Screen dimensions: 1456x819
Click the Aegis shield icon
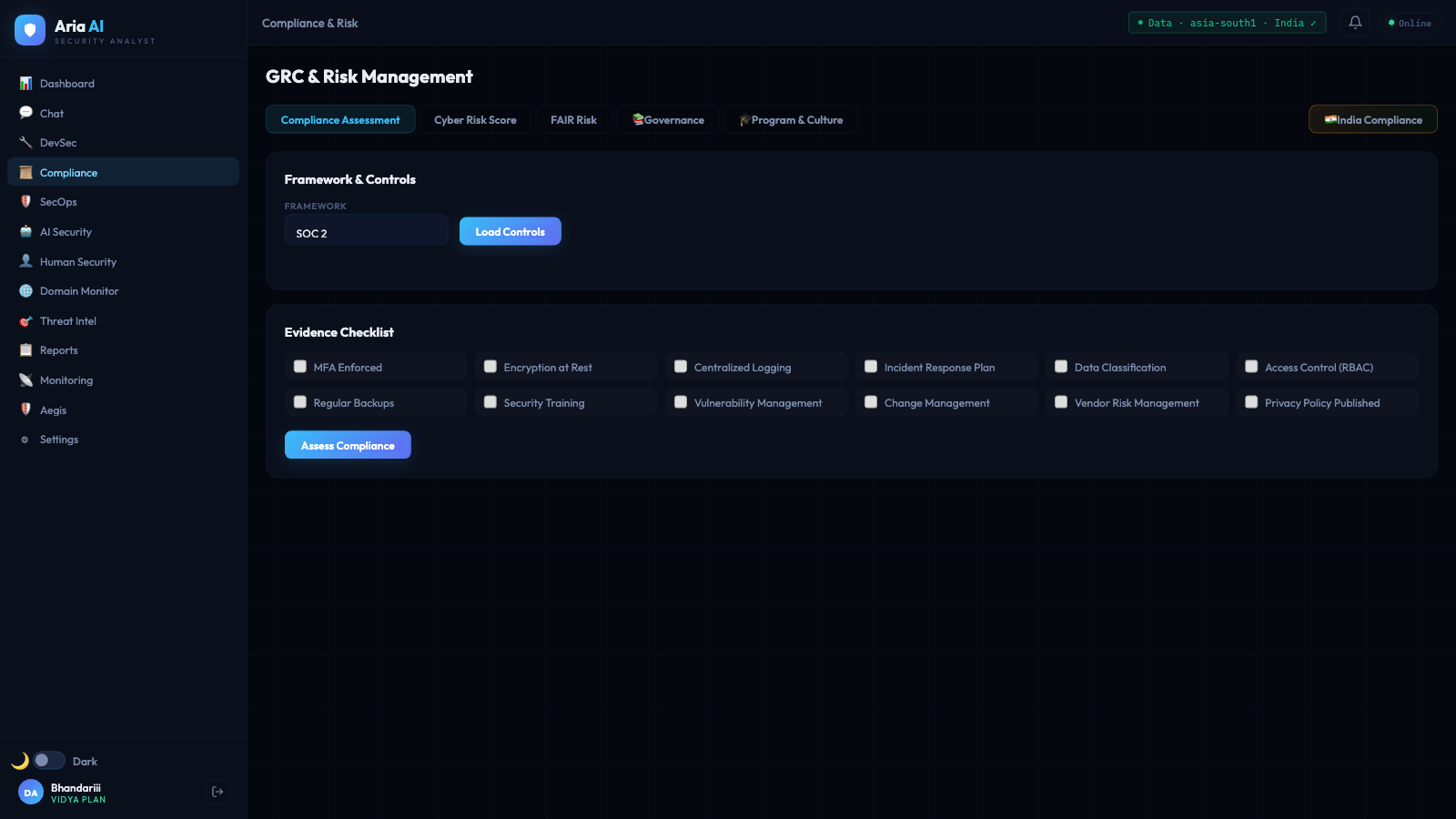tap(25, 409)
